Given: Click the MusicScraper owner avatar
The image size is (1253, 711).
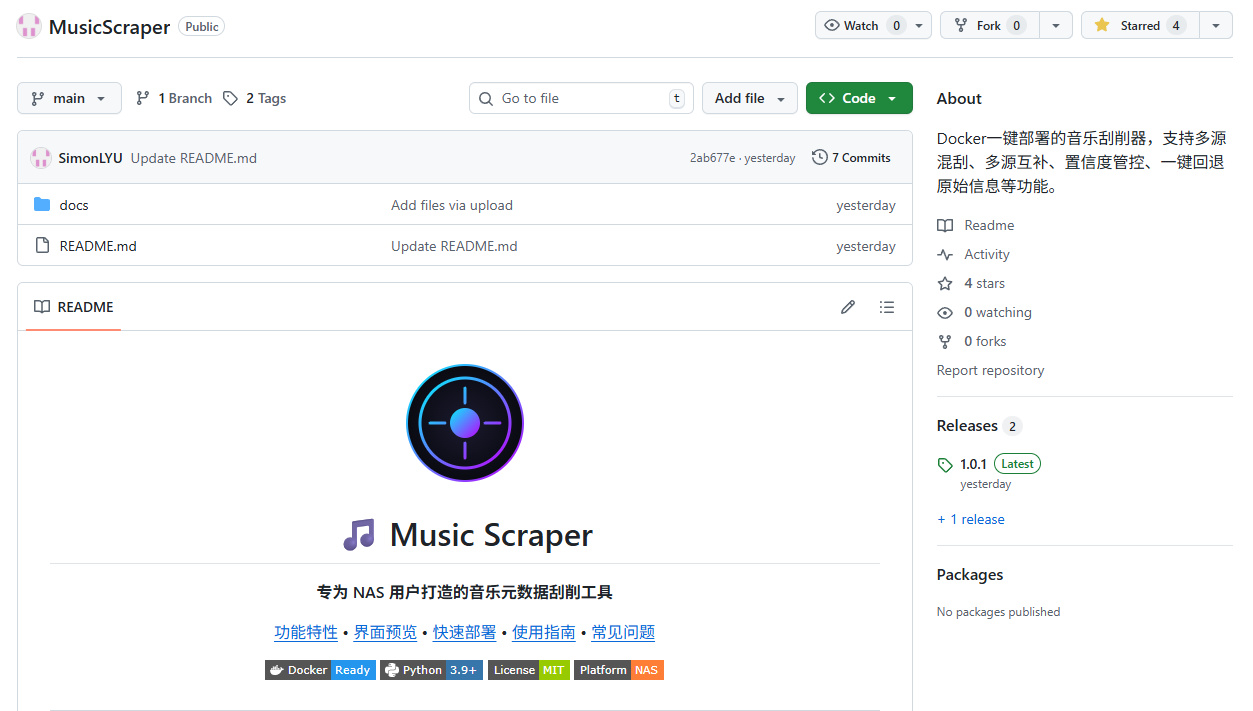Looking at the screenshot, I should 29,26.
